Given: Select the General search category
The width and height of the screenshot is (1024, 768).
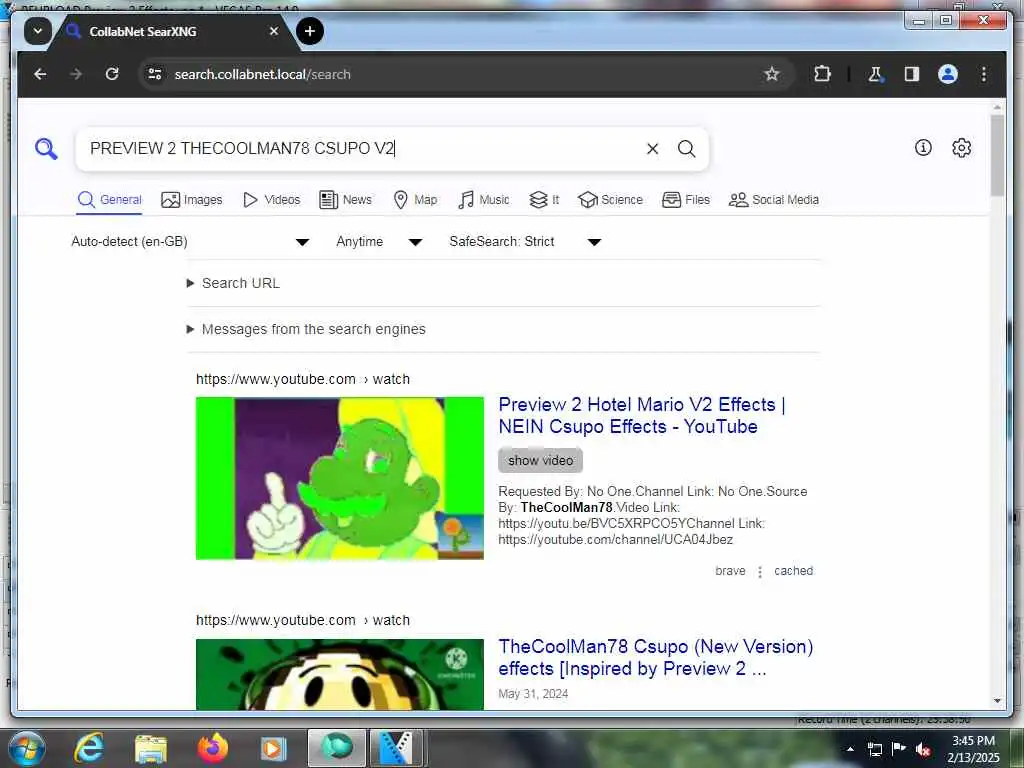Looking at the screenshot, I should pos(109,200).
